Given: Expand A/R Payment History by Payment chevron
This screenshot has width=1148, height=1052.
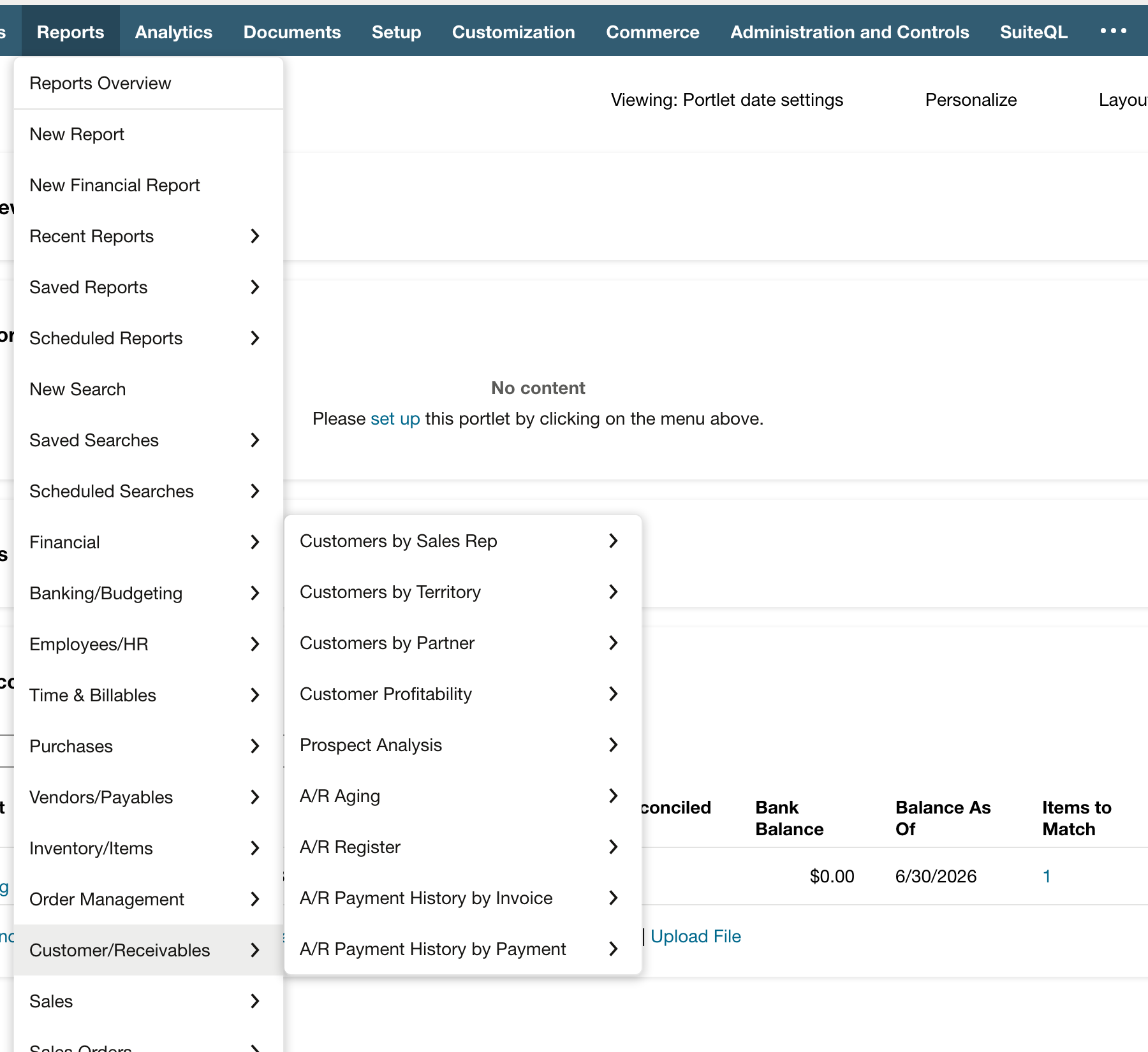Looking at the screenshot, I should point(613,949).
